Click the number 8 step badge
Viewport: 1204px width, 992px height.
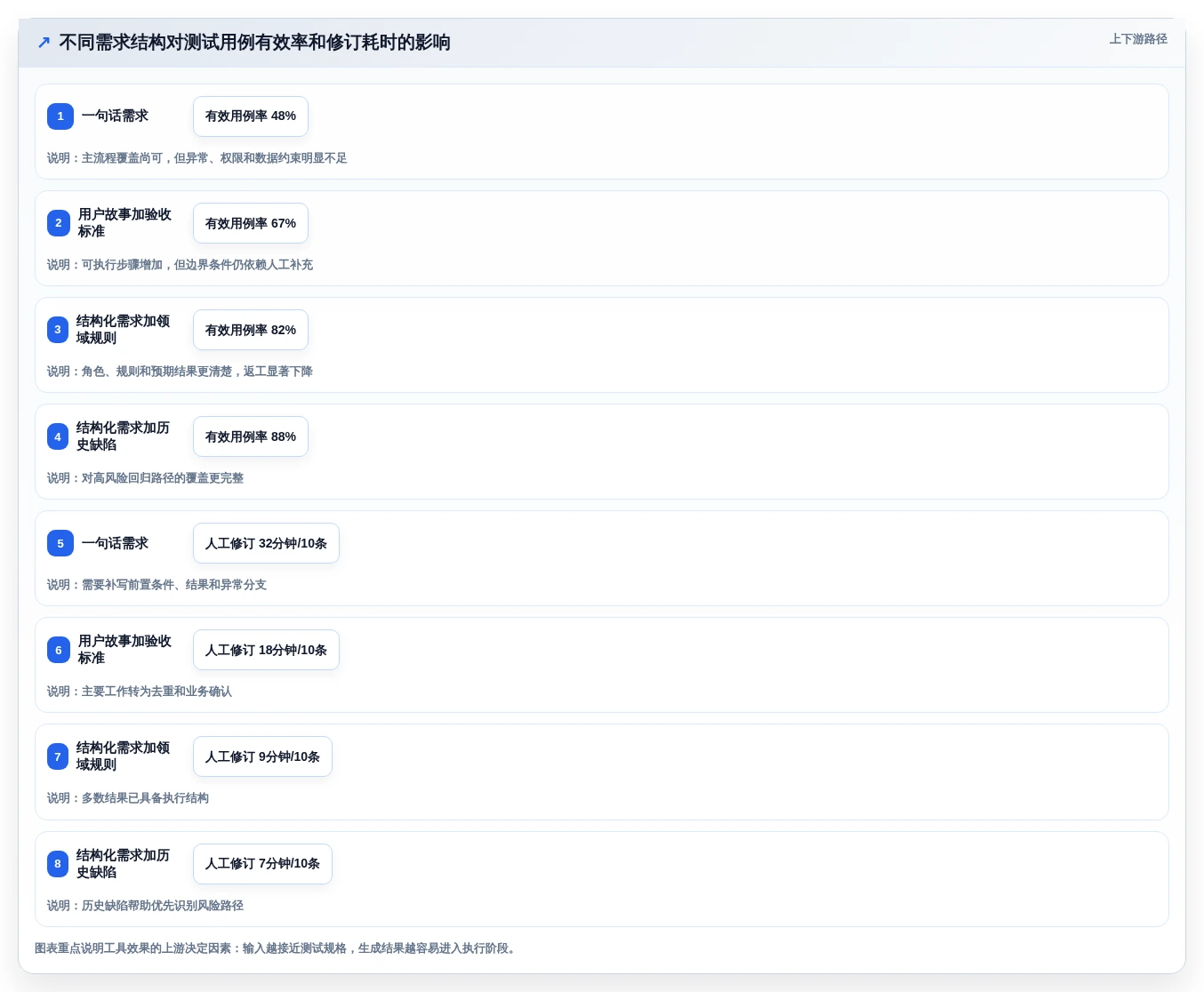tap(58, 863)
